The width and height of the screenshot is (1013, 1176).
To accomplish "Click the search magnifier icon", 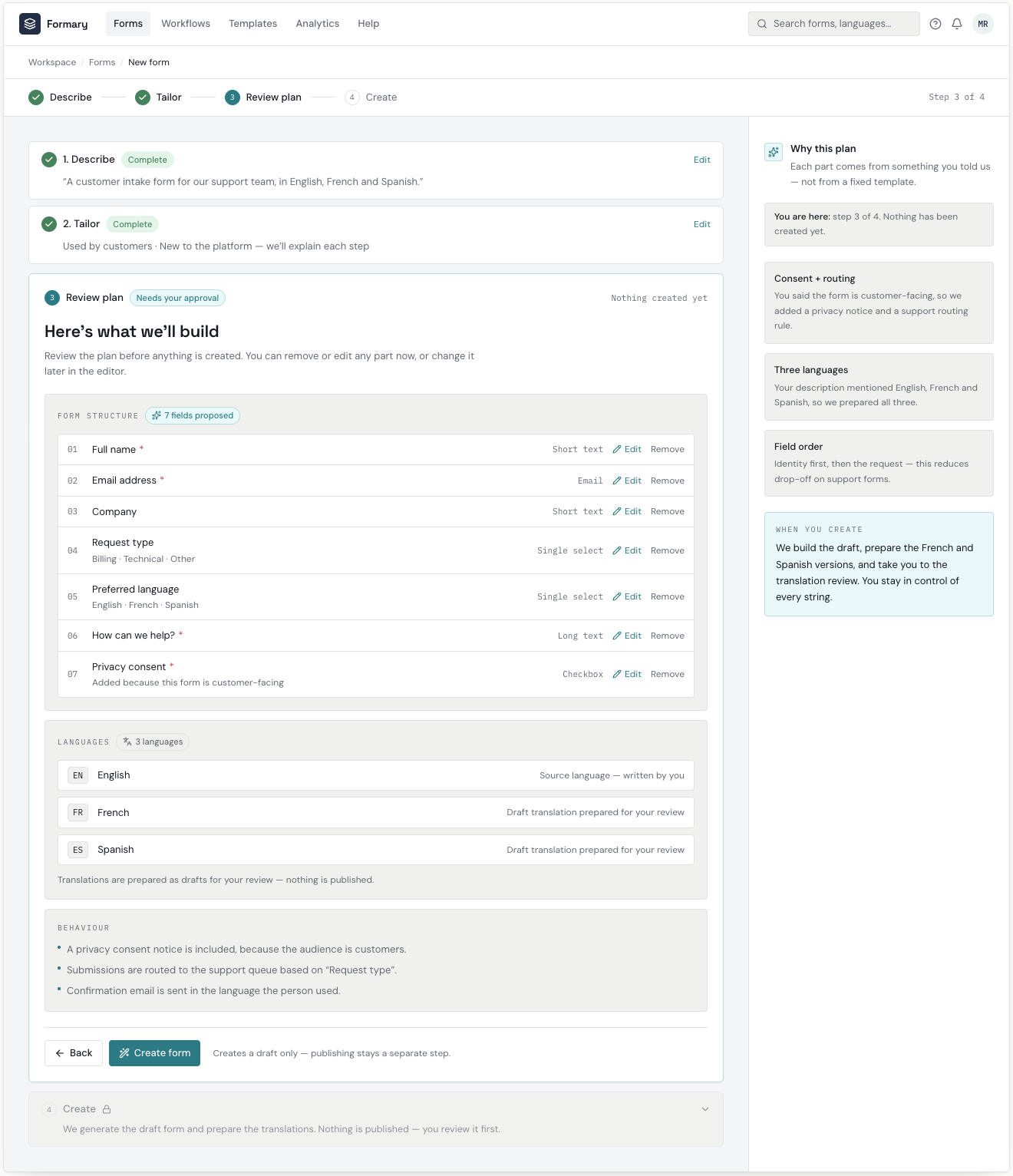I will 762,24.
